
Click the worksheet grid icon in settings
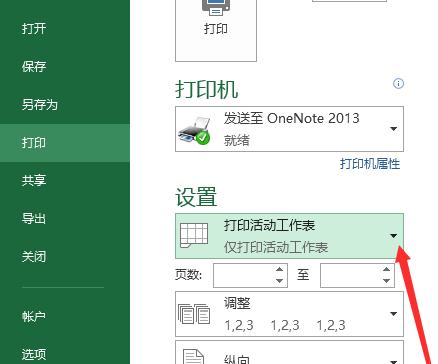pyautogui.click(x=194, y=235)
